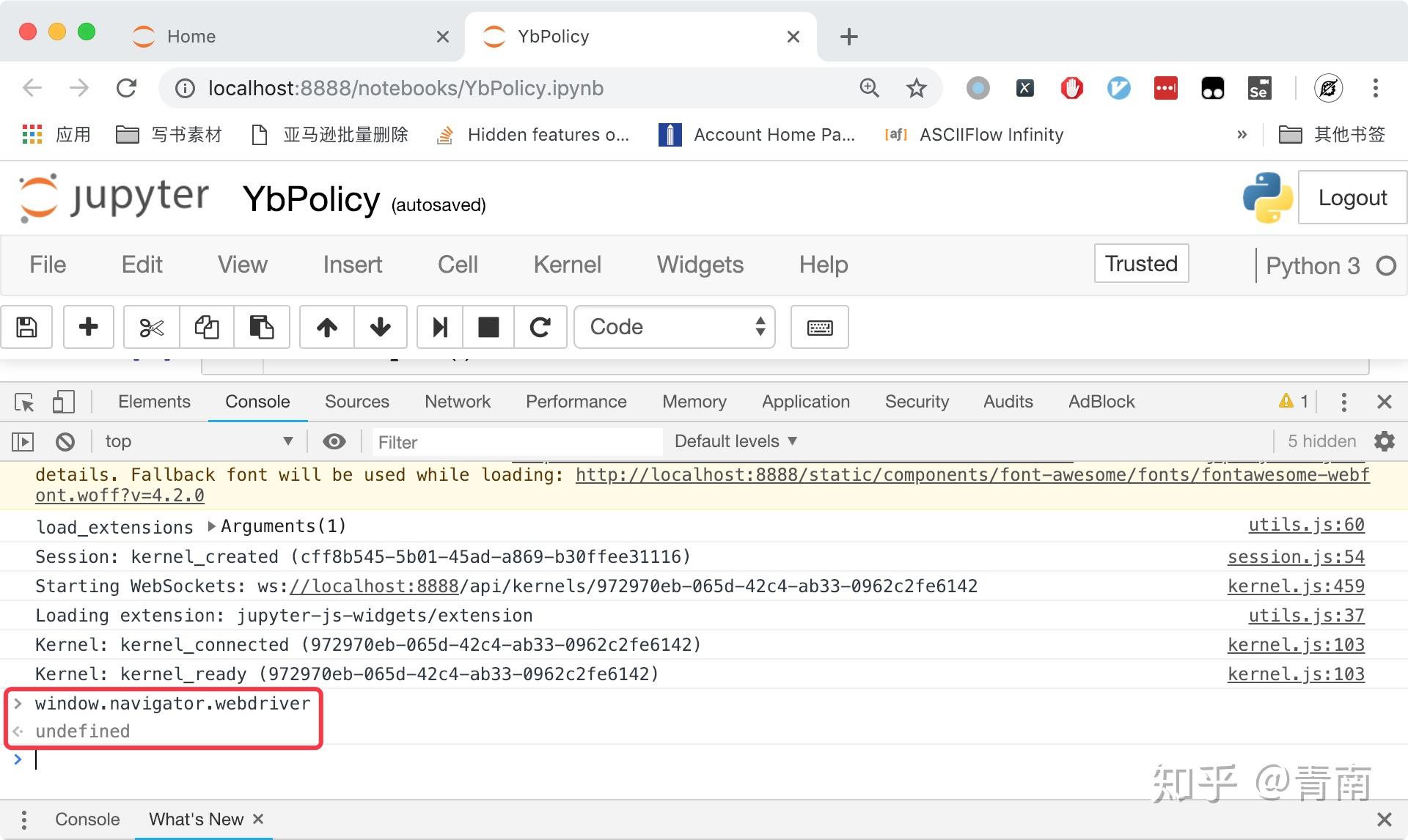Open the Kernel menu
This screenshot has width=1408, height=840.
566,265
